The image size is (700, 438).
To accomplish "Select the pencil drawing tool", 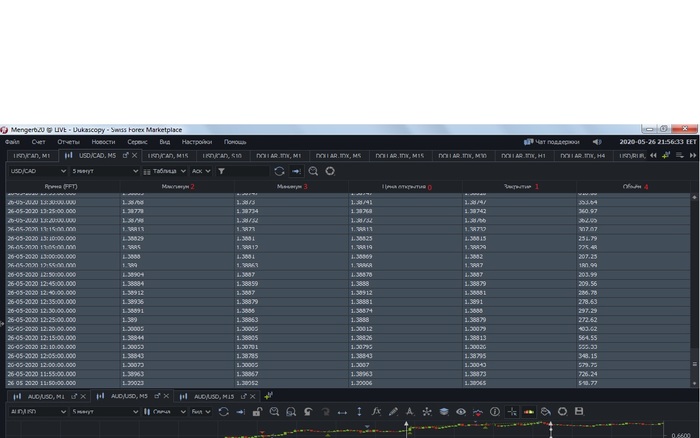I will point(393,412).
